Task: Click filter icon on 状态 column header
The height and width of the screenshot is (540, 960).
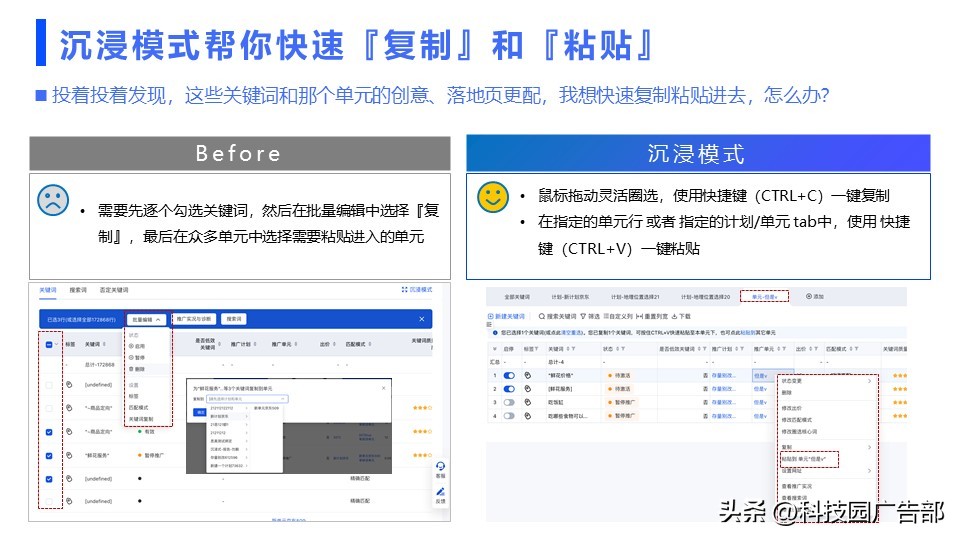Action: tap(623, 349)
